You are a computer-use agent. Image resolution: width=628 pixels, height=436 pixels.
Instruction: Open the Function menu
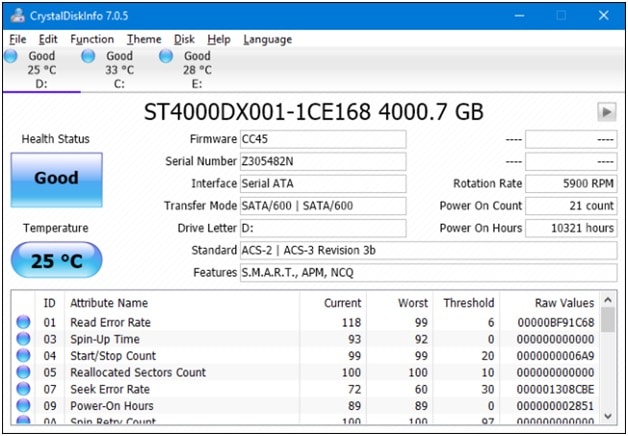(92, 39)
